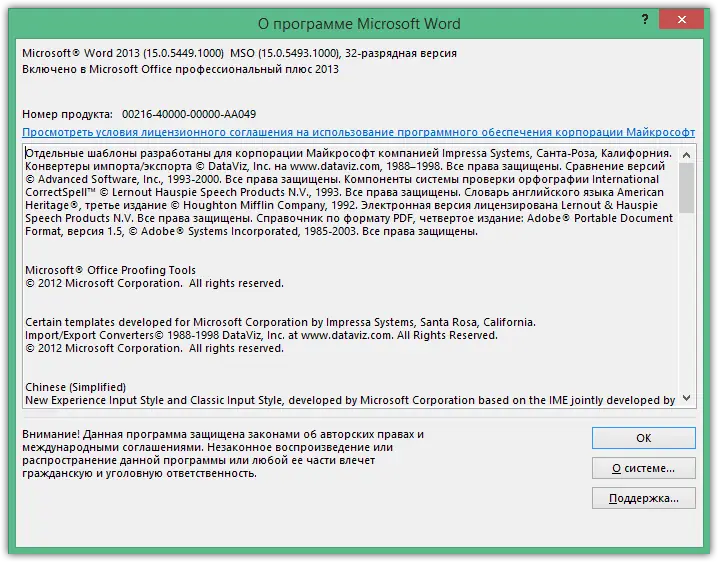This screenshot has width=718, height=562.
Task: Click the question mark help icon
Action: pos(645,19)
